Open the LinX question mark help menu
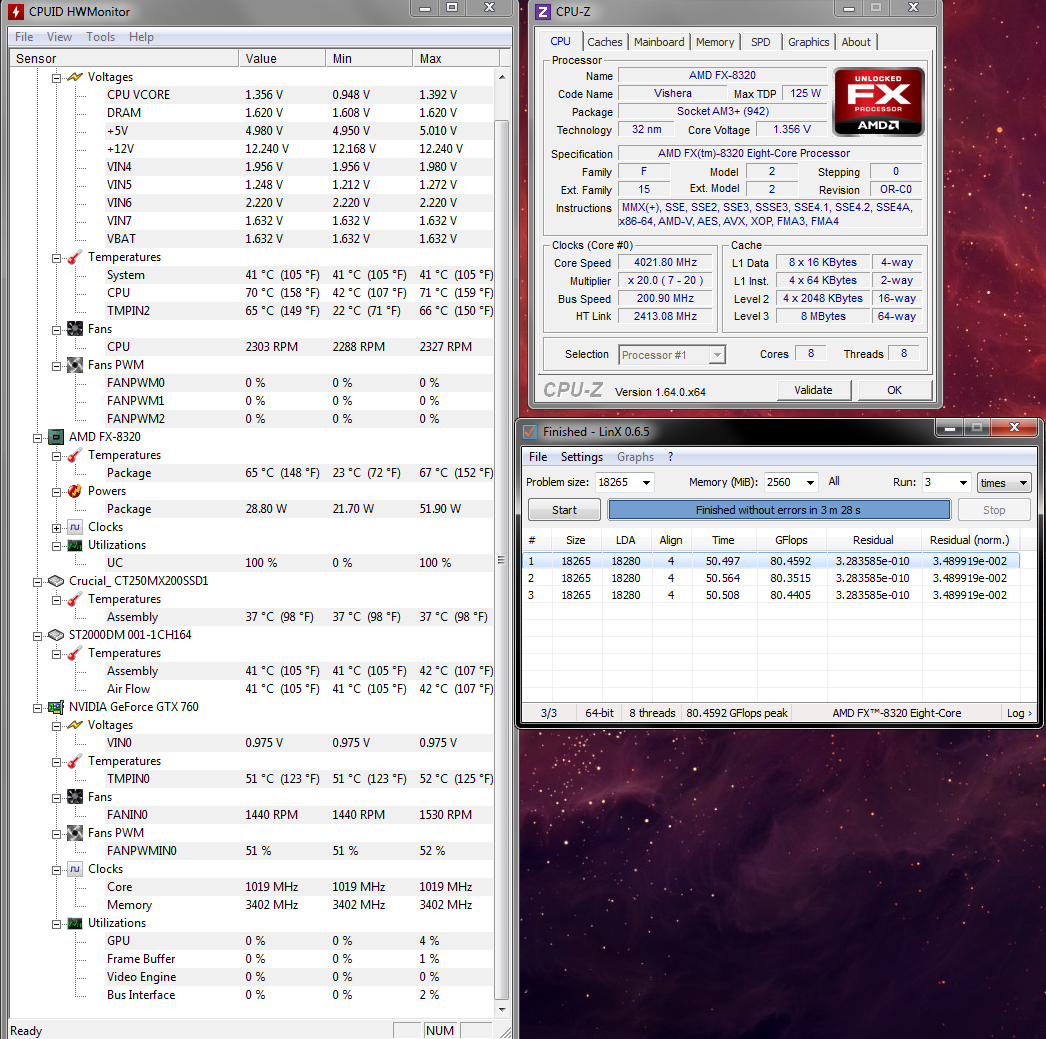Screen dimensions: 1046x1039 pos(670,457)
